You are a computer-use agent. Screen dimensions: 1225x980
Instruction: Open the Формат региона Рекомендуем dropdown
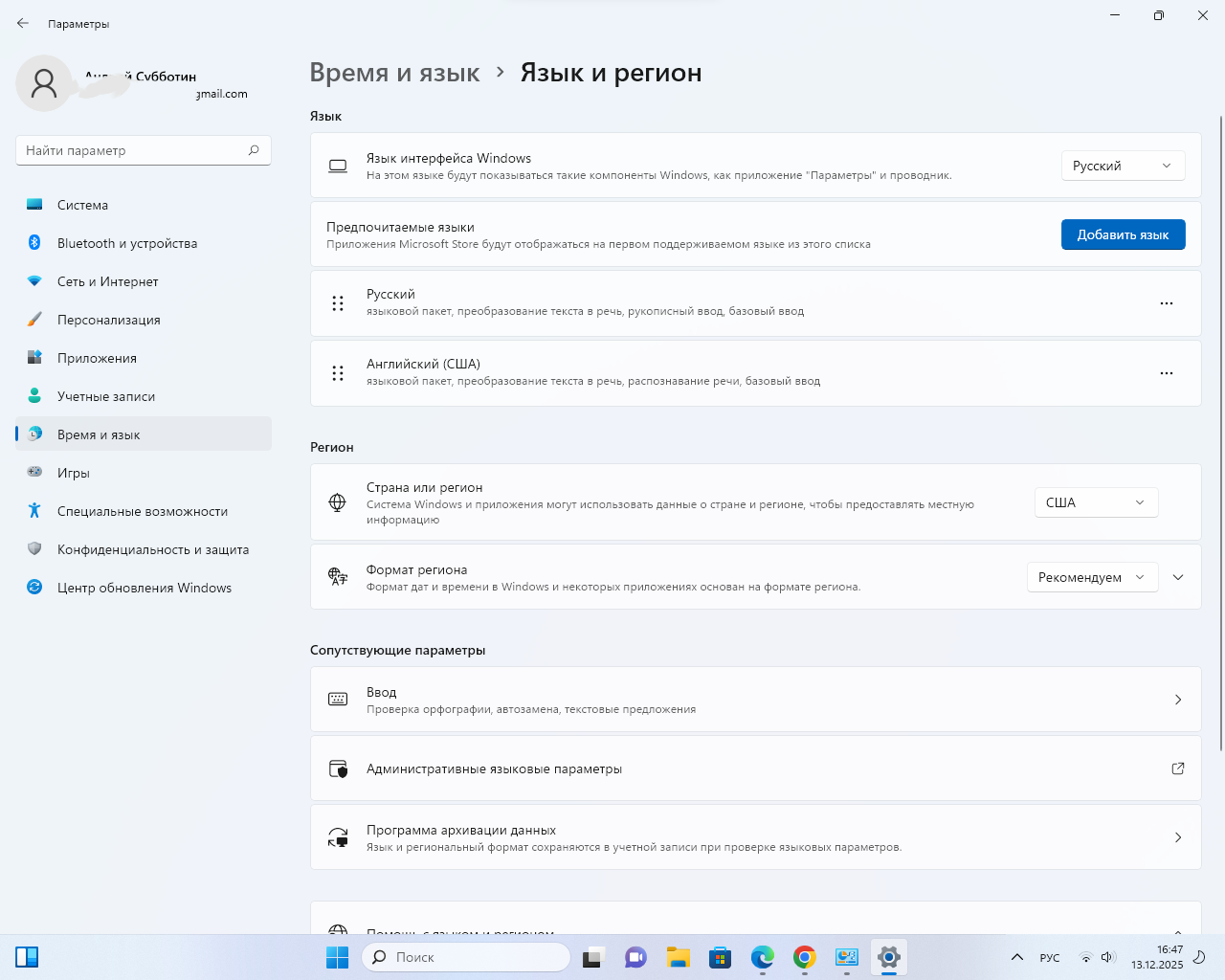[x=1092, y=577]
